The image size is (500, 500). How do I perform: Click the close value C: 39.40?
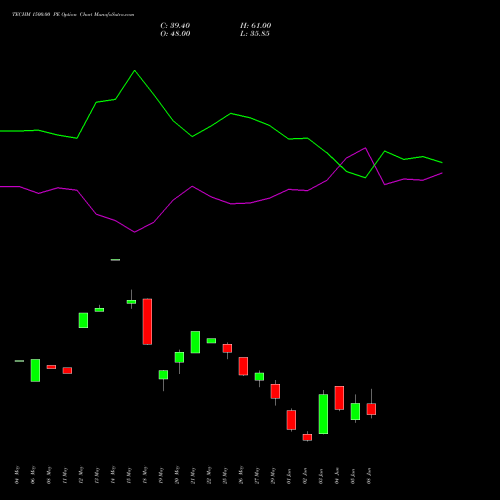pos(175,26)
